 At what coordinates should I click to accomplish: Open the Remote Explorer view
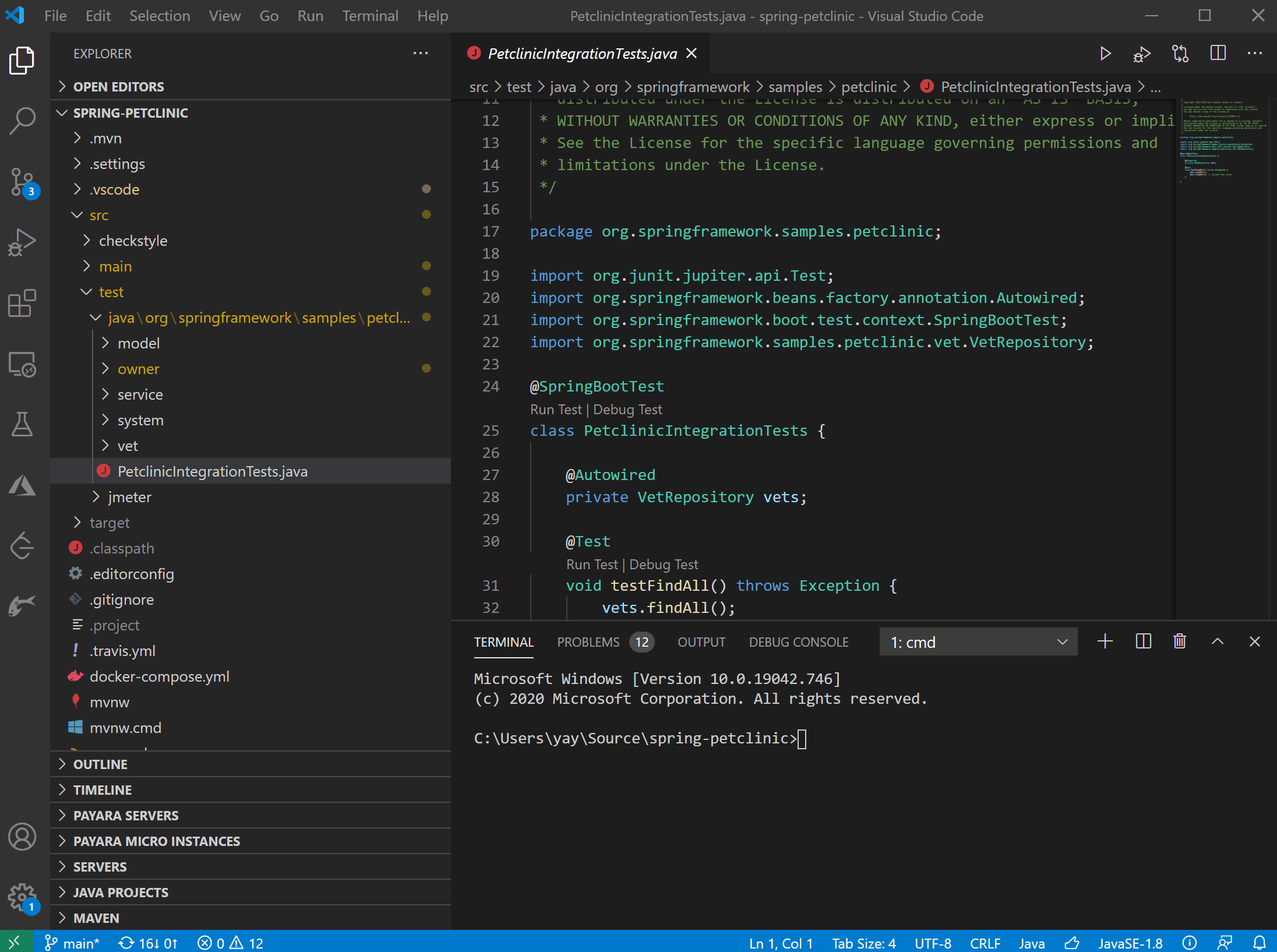point(22,364)
